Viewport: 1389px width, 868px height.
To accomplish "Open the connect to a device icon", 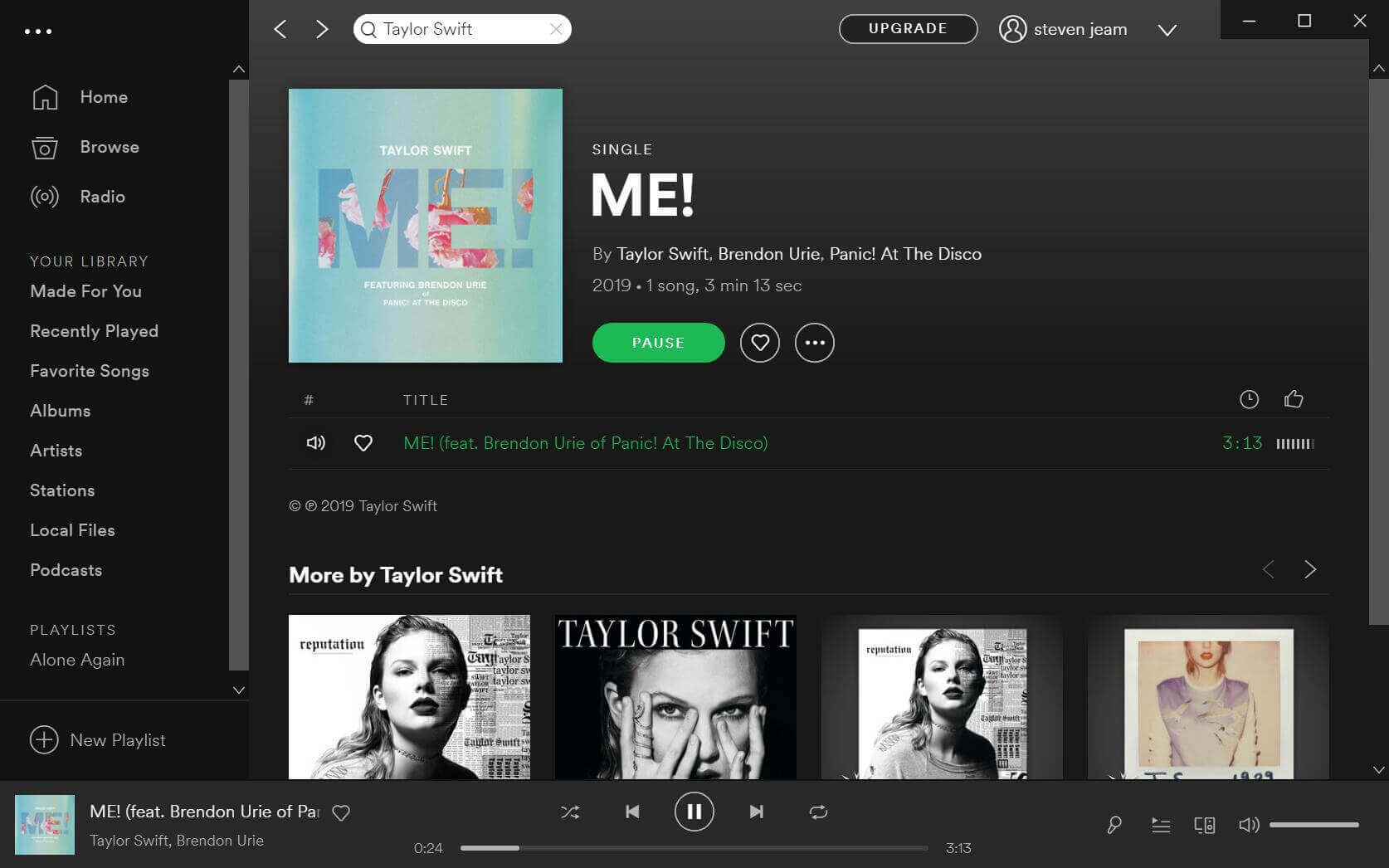I will coord(1205,825).
